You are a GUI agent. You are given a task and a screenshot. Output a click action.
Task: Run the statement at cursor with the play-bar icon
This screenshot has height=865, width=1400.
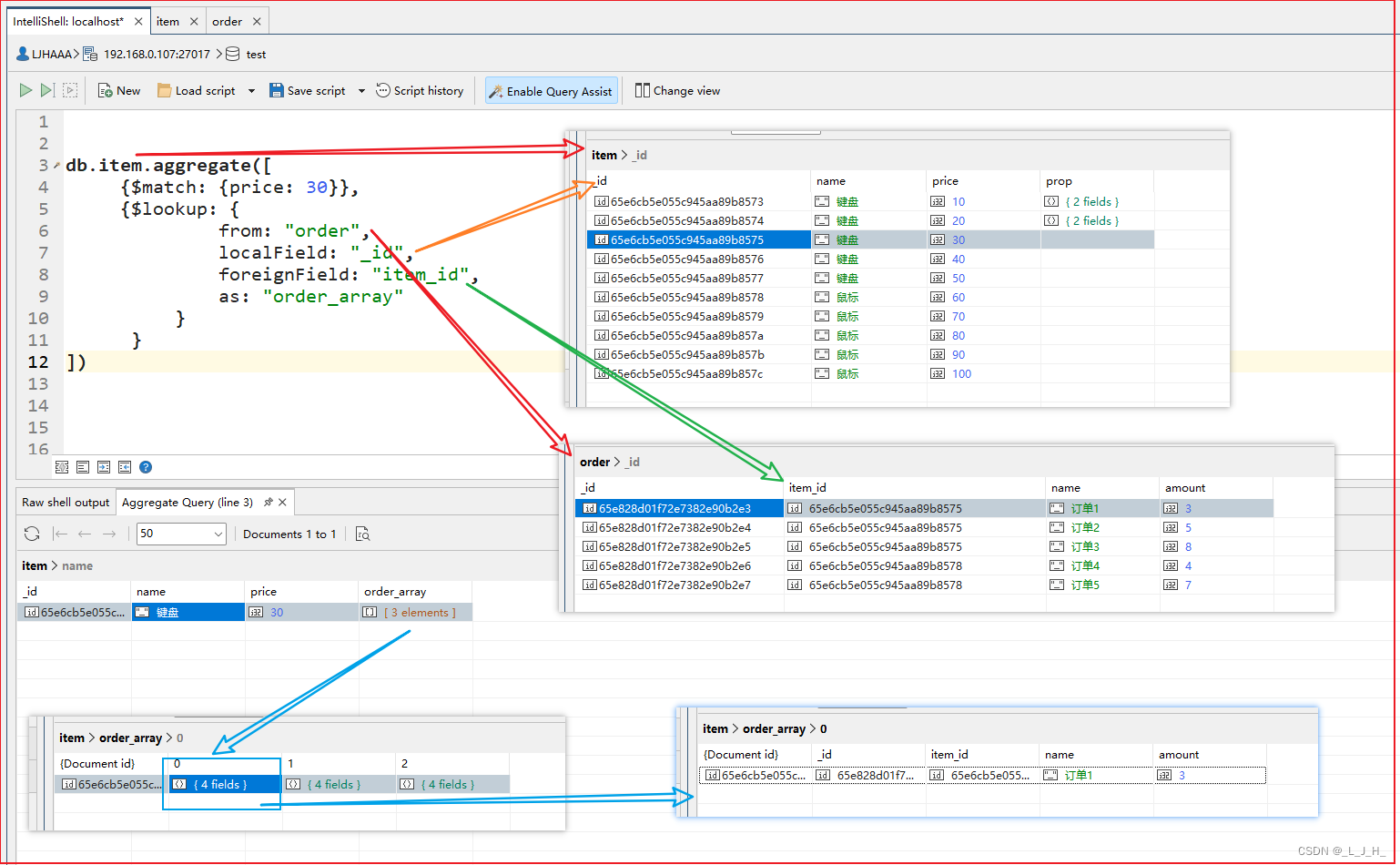click(47, 90)
